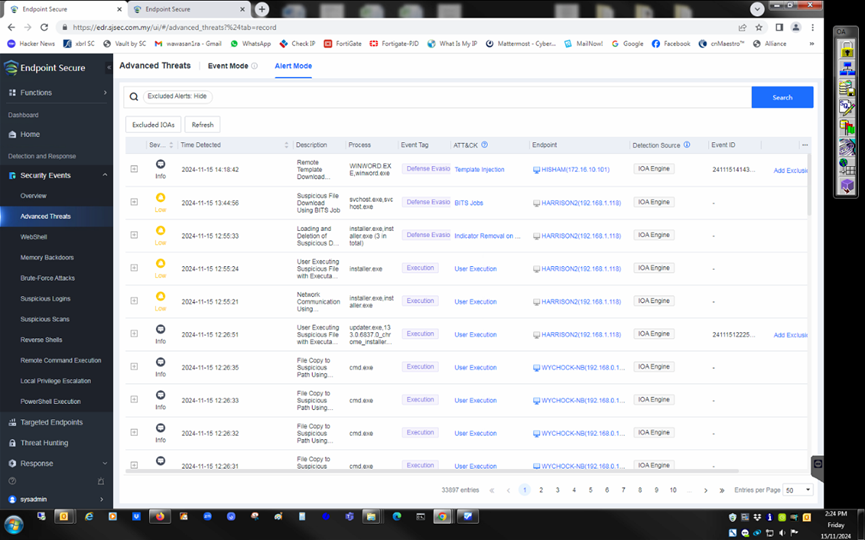Open the Template Injection ATT&CK link
865x540 pixels.
[x=479, y=170]
